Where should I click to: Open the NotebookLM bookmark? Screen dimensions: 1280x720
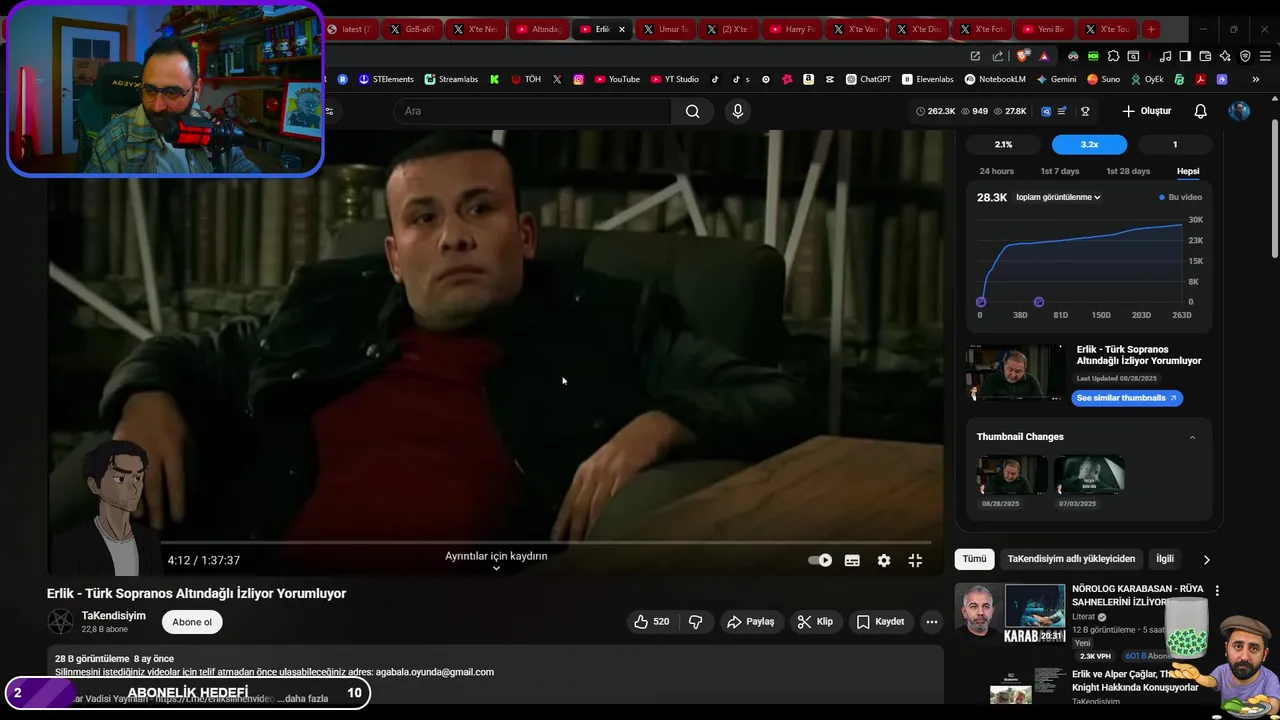995,79
